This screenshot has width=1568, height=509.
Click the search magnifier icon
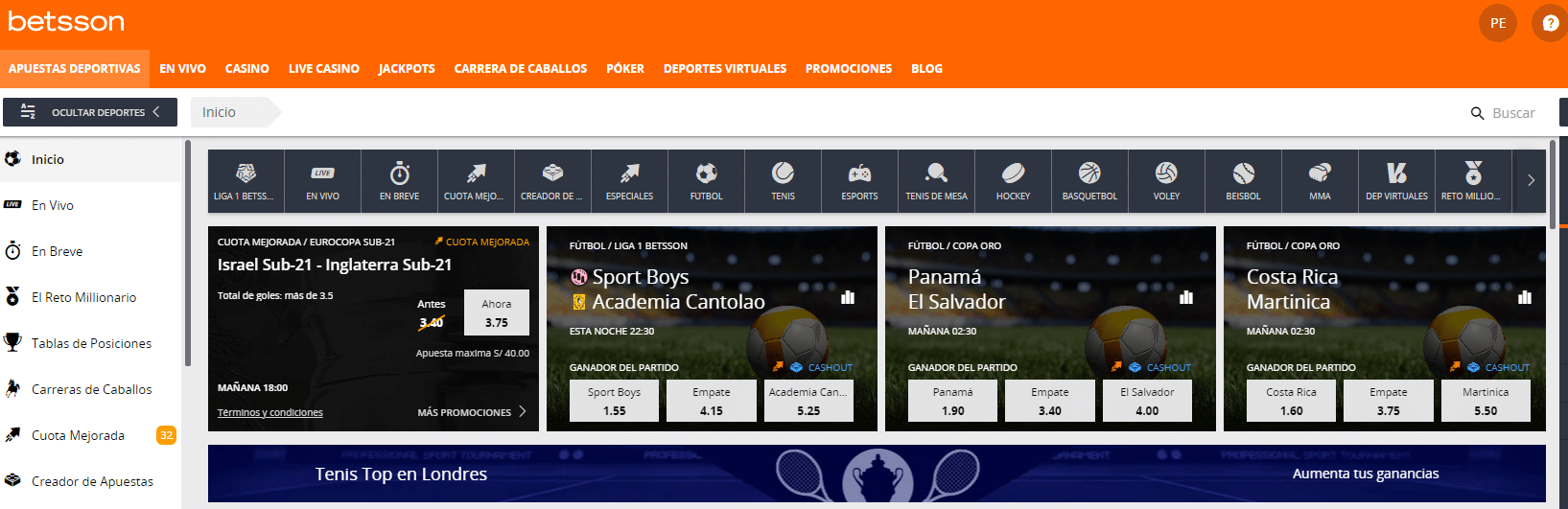pos(1478,113)
